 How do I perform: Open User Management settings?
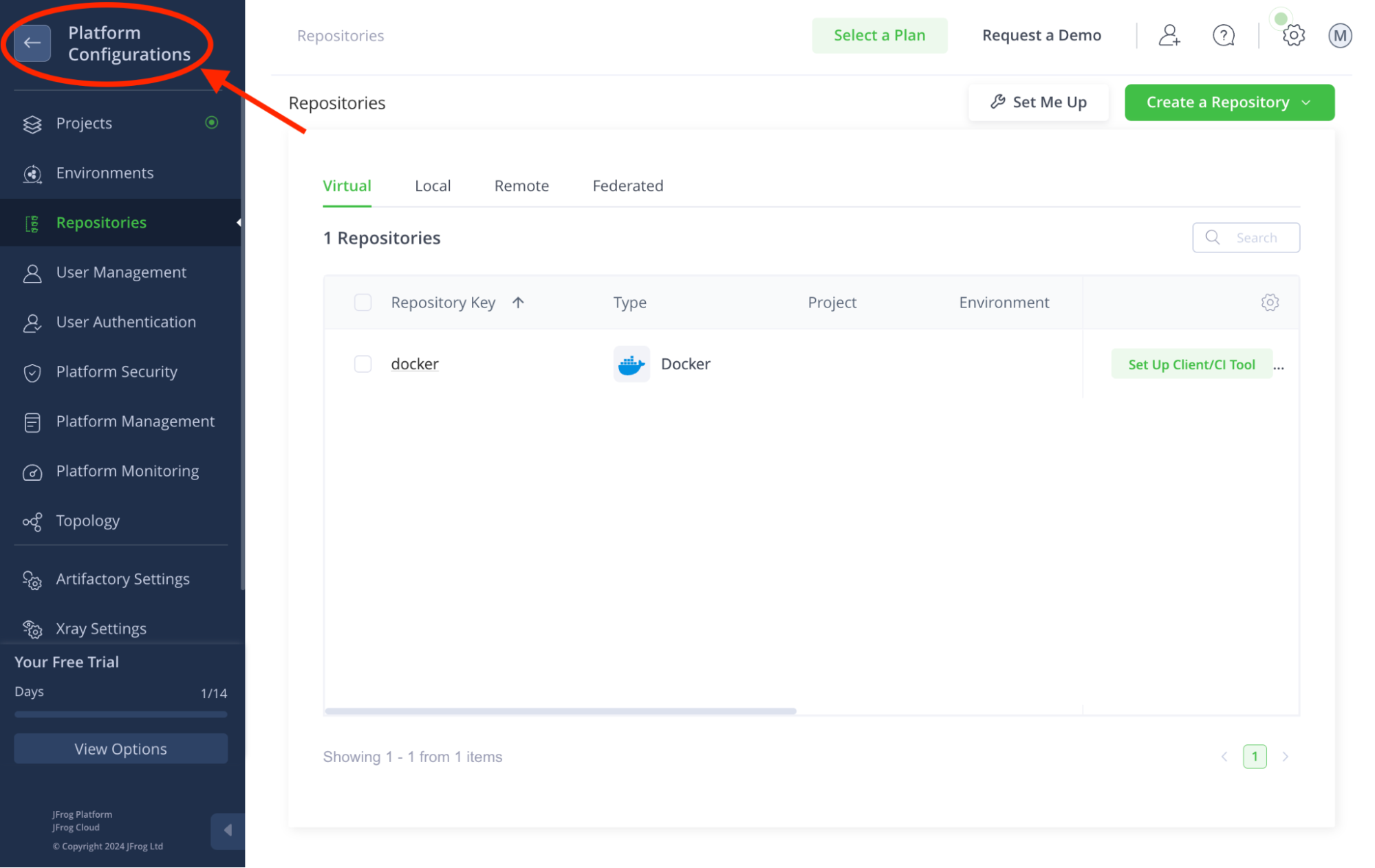click(121, 272)
